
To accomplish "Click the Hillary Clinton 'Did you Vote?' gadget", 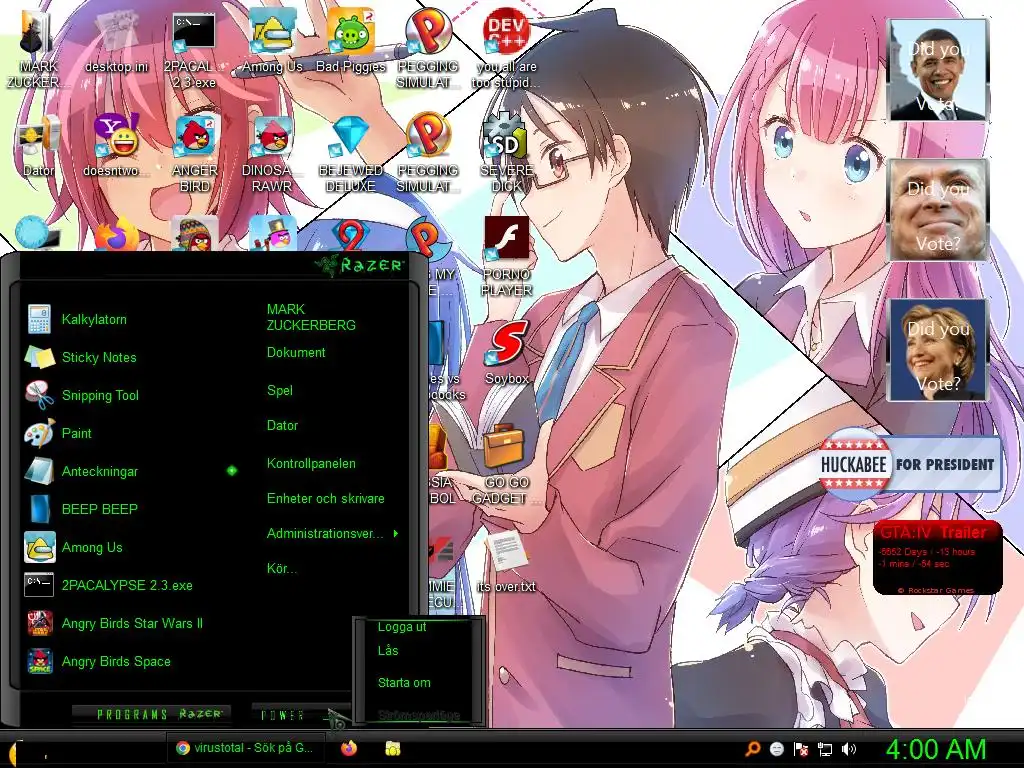I will pyautogui.click(x=937, y=350).
